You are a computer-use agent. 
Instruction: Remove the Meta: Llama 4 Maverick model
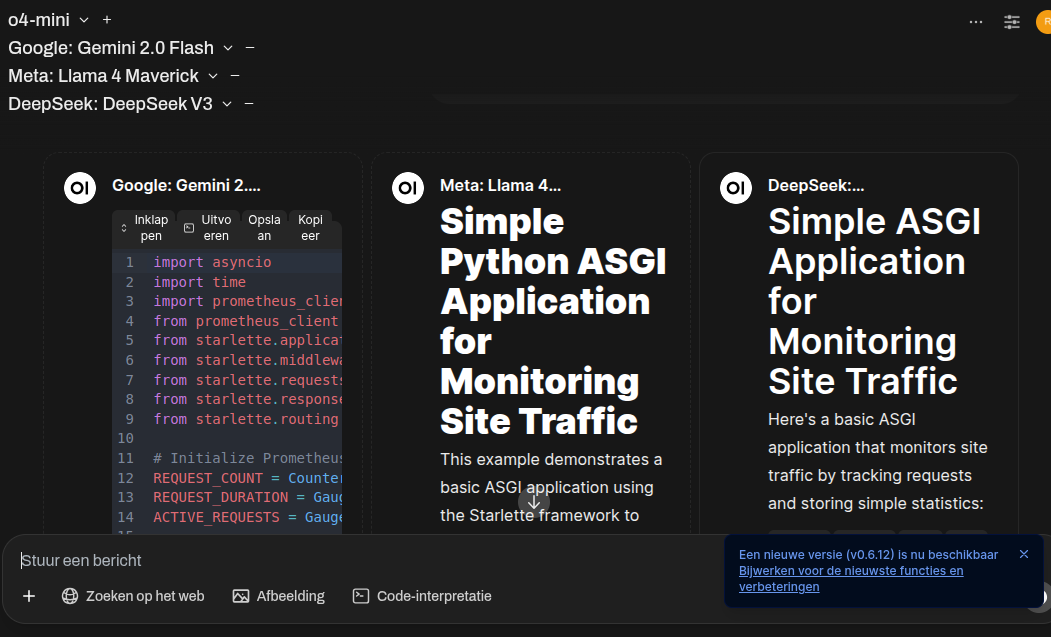235,76
